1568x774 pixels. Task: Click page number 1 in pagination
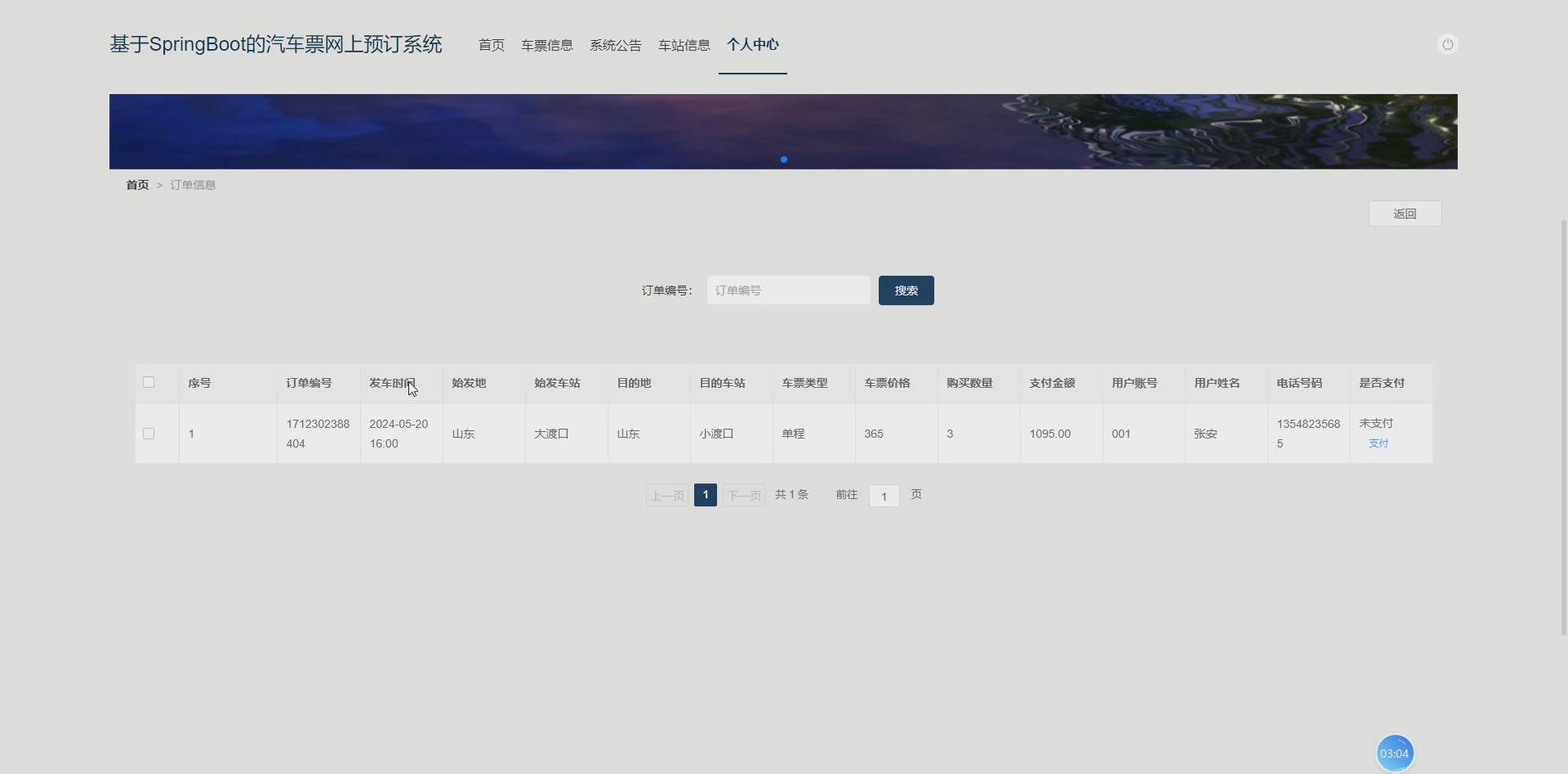pyautogui.click(x=705, y=495)
